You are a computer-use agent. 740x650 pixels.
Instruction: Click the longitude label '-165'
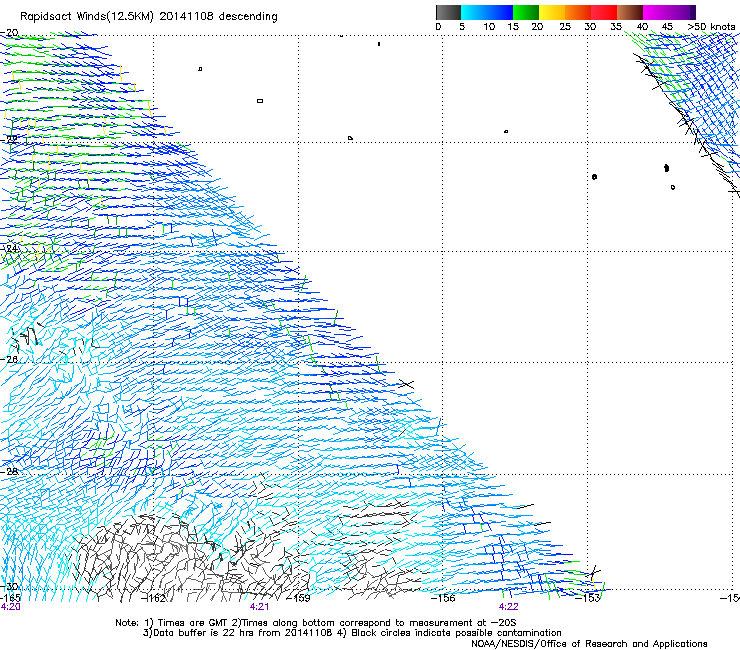[x=10, y=598]
